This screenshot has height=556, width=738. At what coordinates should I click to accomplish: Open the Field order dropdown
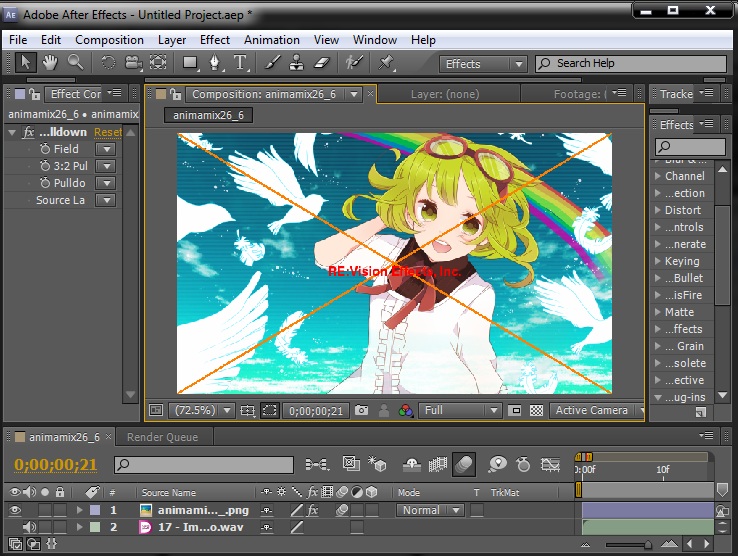point(106,149)
